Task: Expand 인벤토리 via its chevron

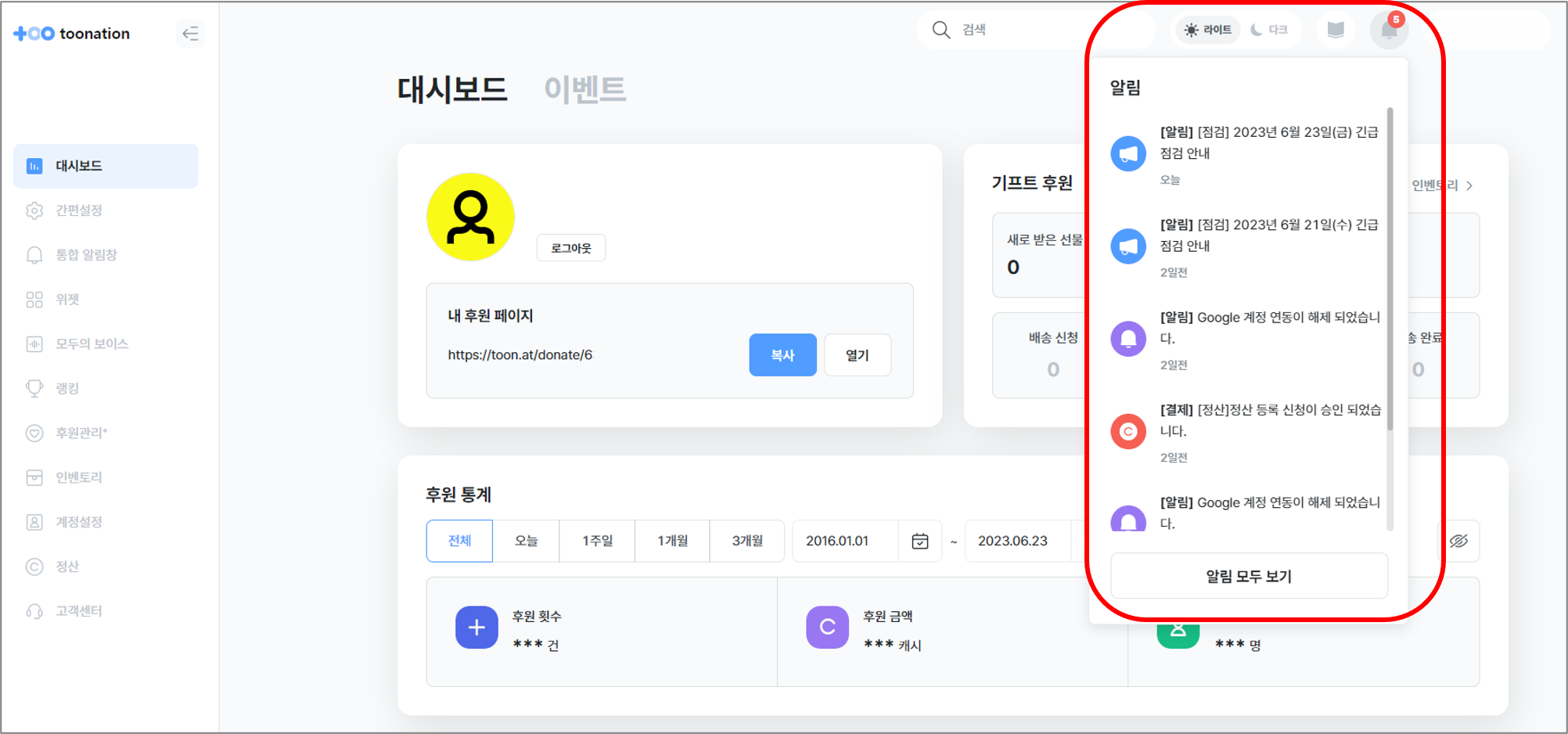Action: click(1470, 185)
